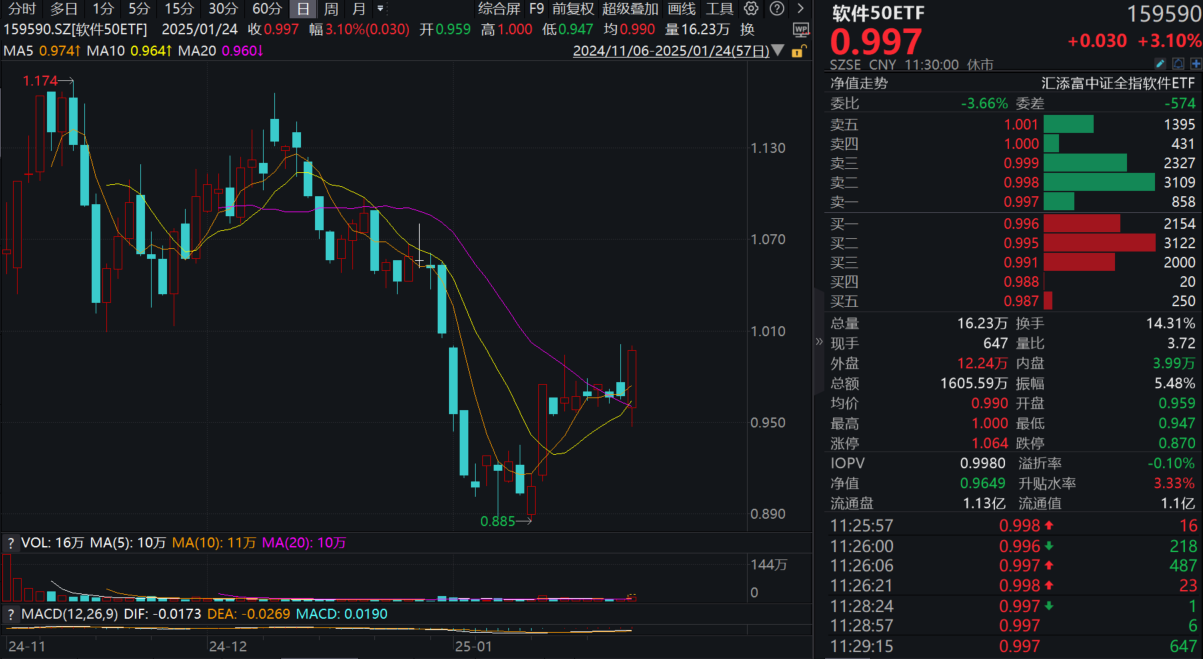Switch to 60分 minute chart tab
Screen dimensions: 1203x659
click(267, 9)
